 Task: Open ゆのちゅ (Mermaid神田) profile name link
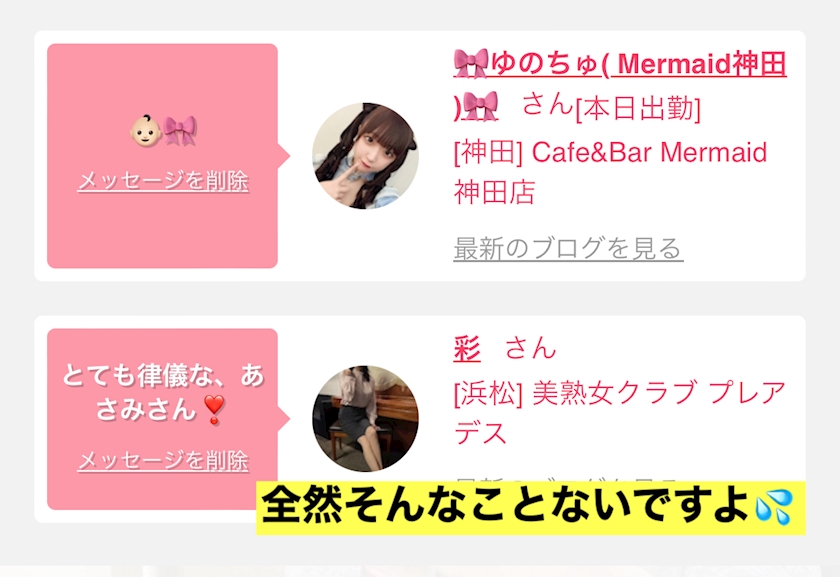620,85
